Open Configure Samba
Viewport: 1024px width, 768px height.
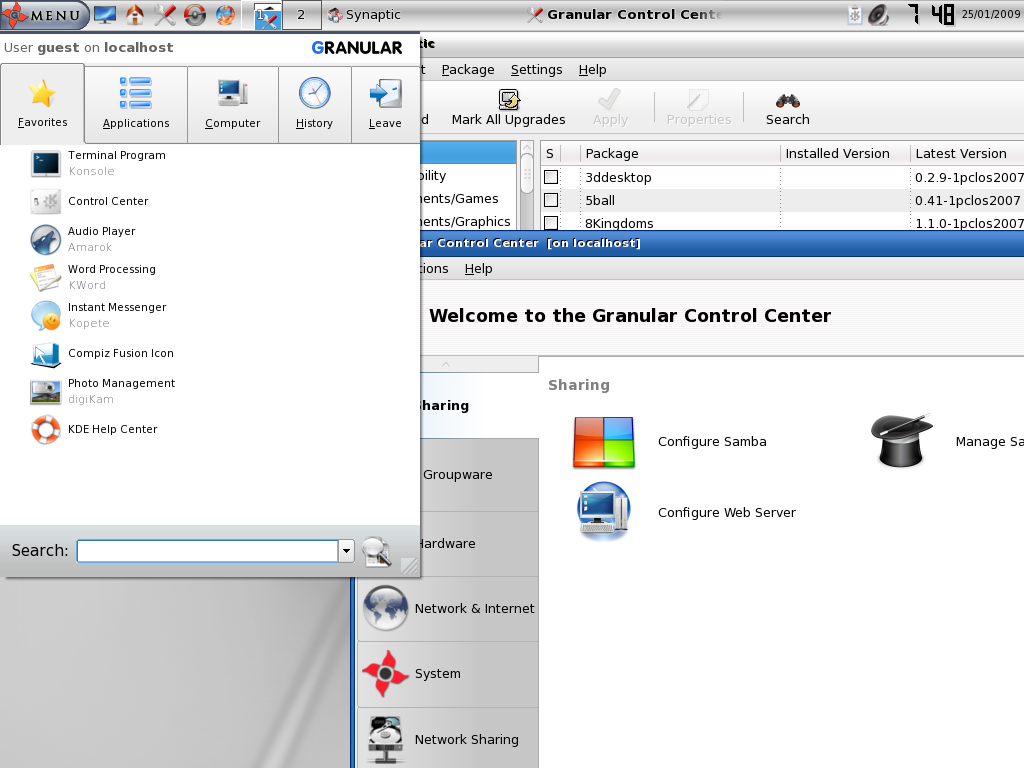(669, 442)
